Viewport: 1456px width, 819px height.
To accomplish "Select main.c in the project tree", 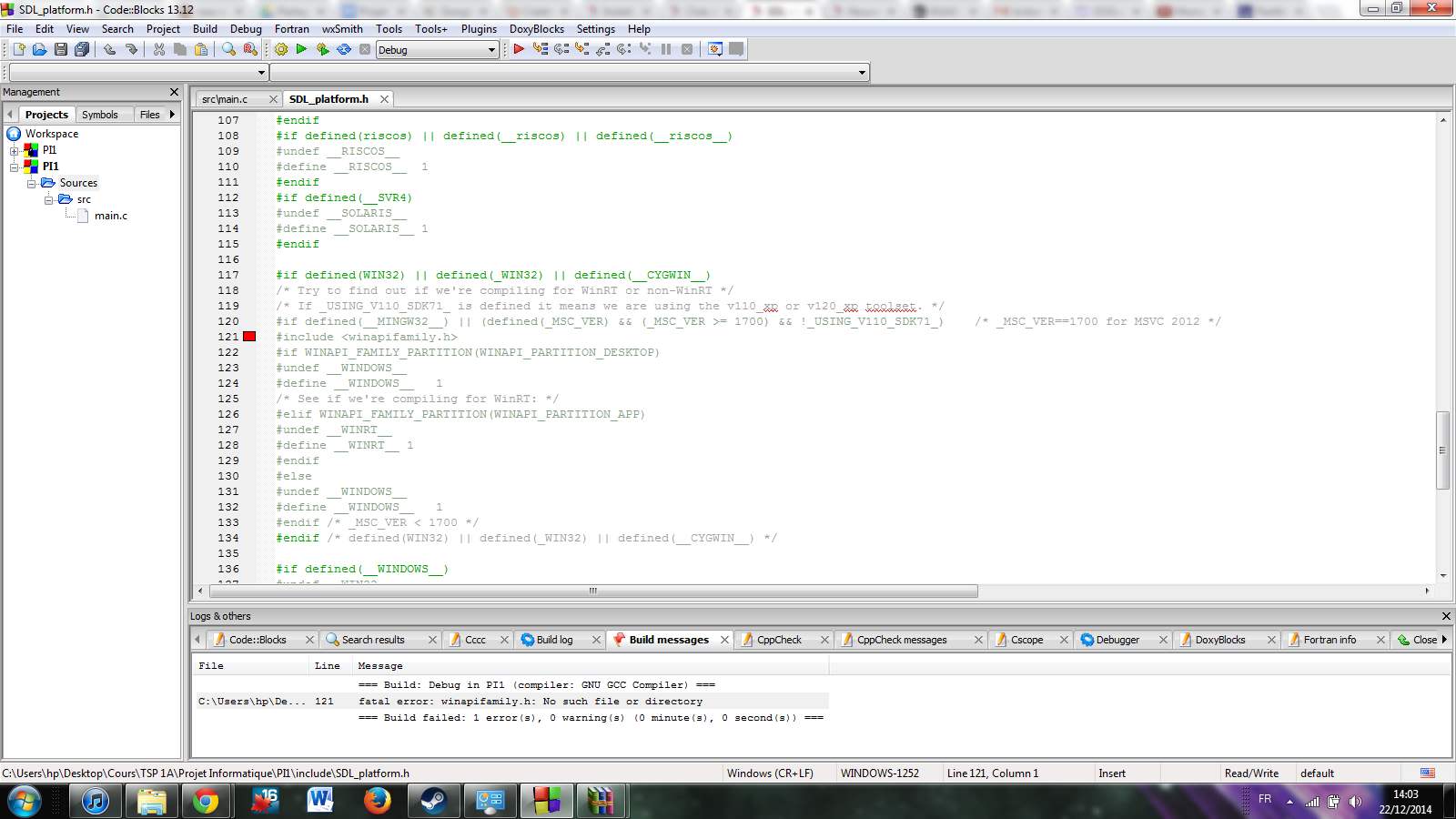I will [111, 216].
